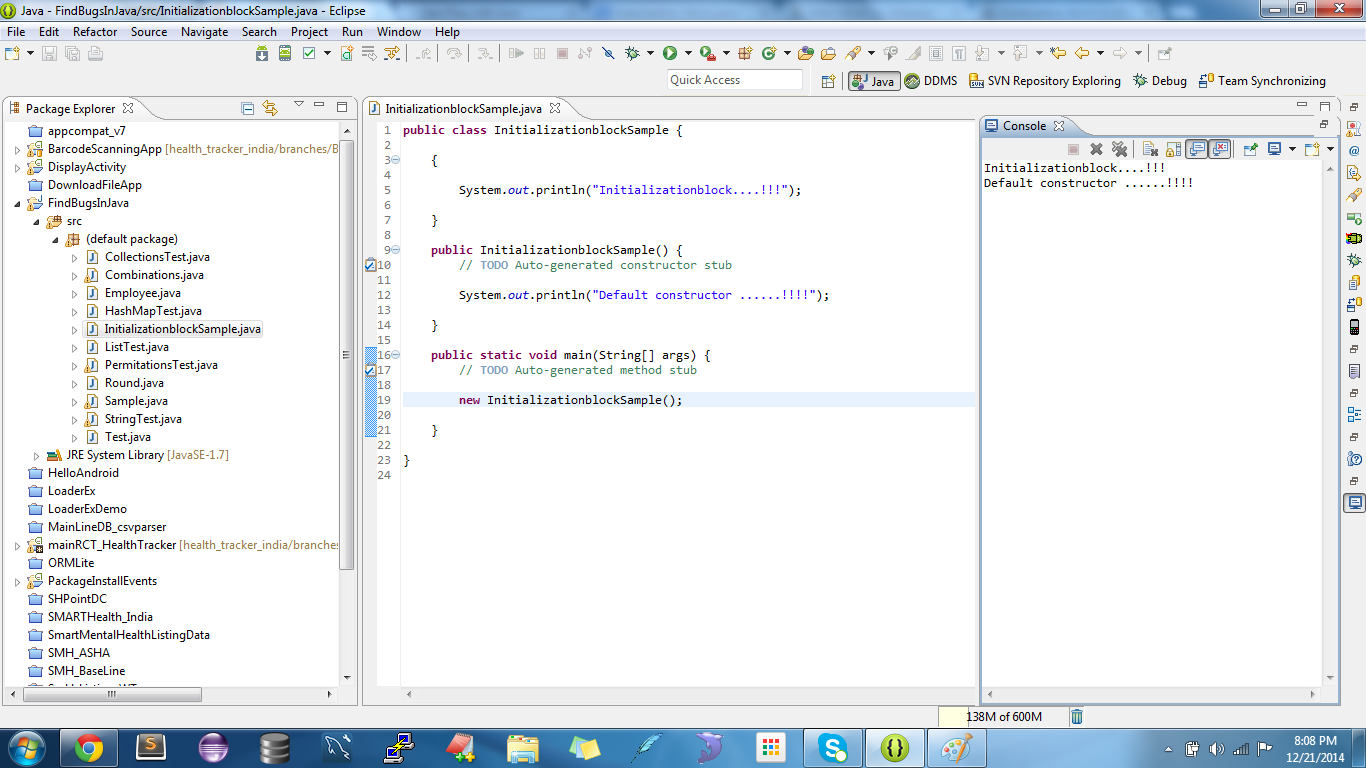Switch to the DDMS perspective
This screenshot has height=768, width=1366.
click(x=931, y=81)
